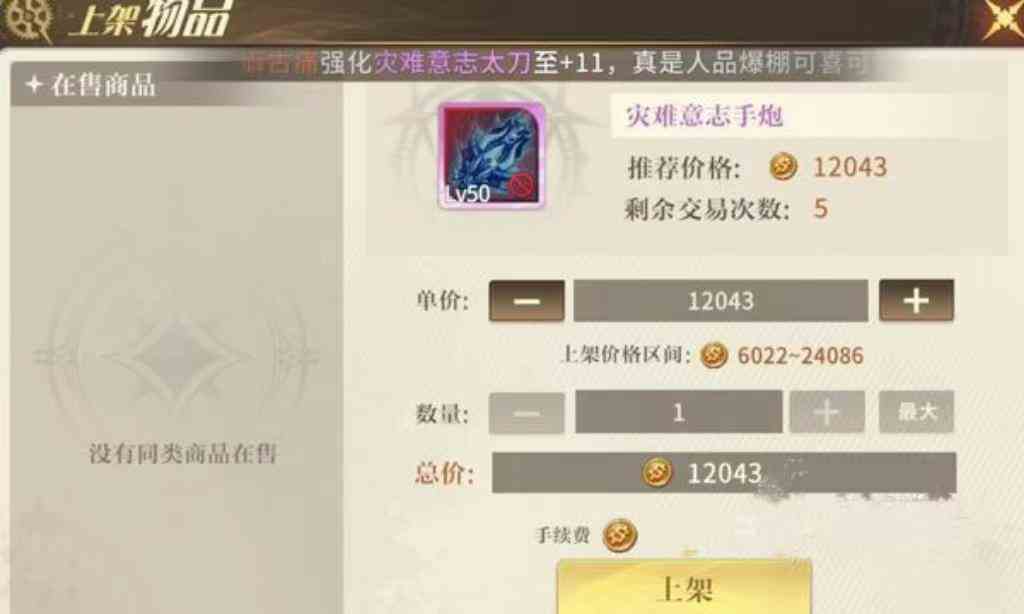
Task: Click the recommended price value 12043
Action: tap(849, 167)
